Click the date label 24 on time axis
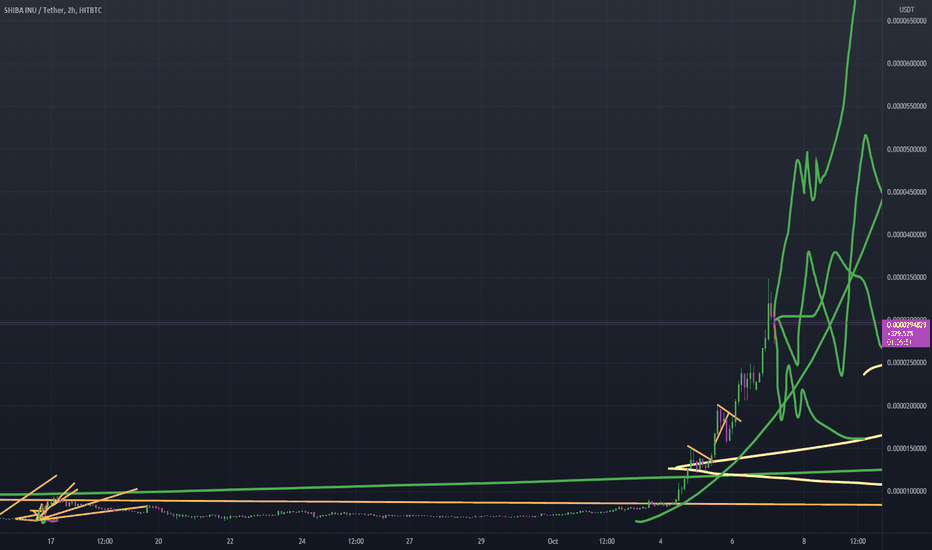This screenshot has height=550, width=932. click(x=302, y=541)
